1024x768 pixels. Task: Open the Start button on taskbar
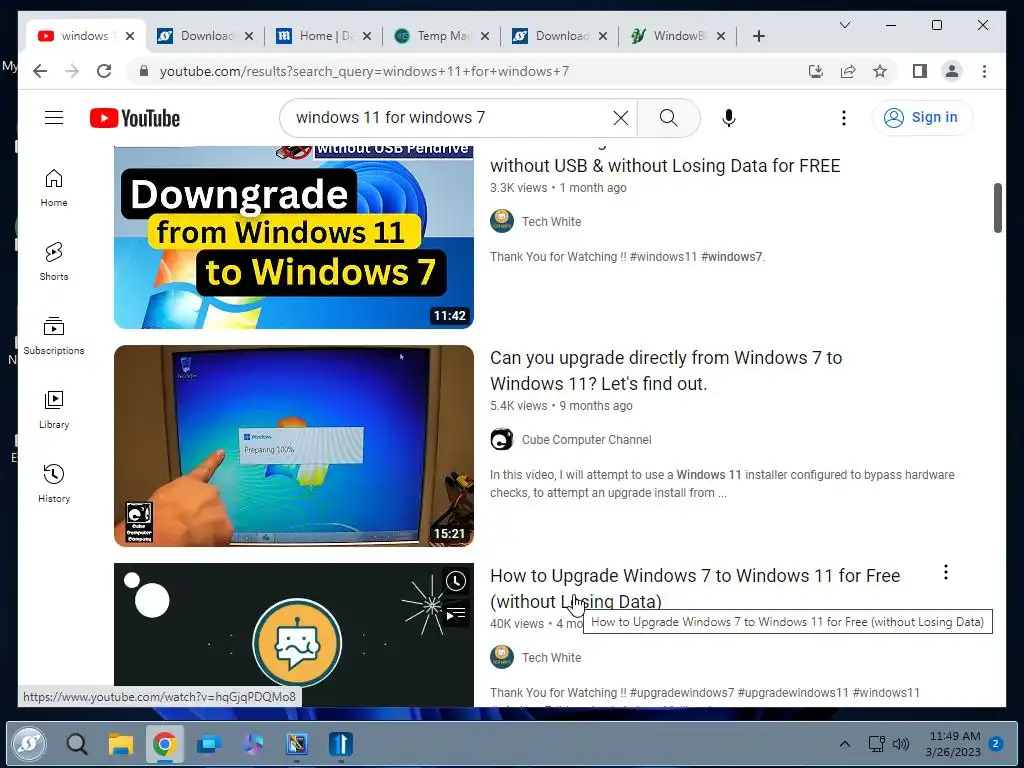click(29, 744)
